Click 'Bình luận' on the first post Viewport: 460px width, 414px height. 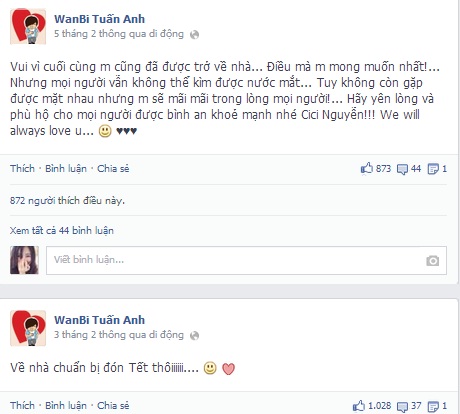click(x=66, y=168)
